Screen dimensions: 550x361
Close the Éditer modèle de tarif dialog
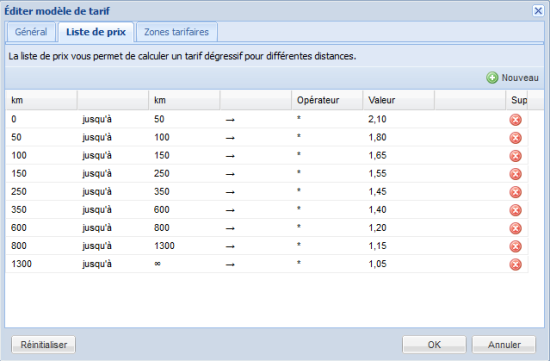(x=538, y=11)
